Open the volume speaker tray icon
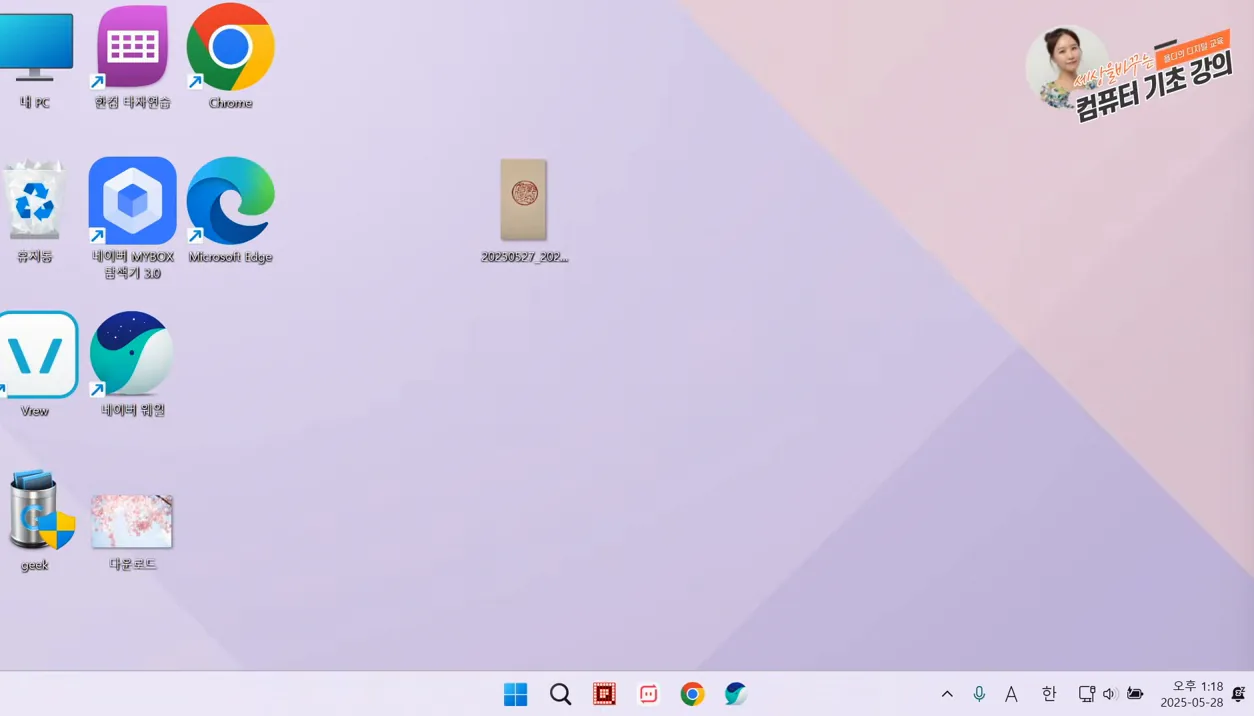Screen dimensions: 1254x716 click(1110, 694)
